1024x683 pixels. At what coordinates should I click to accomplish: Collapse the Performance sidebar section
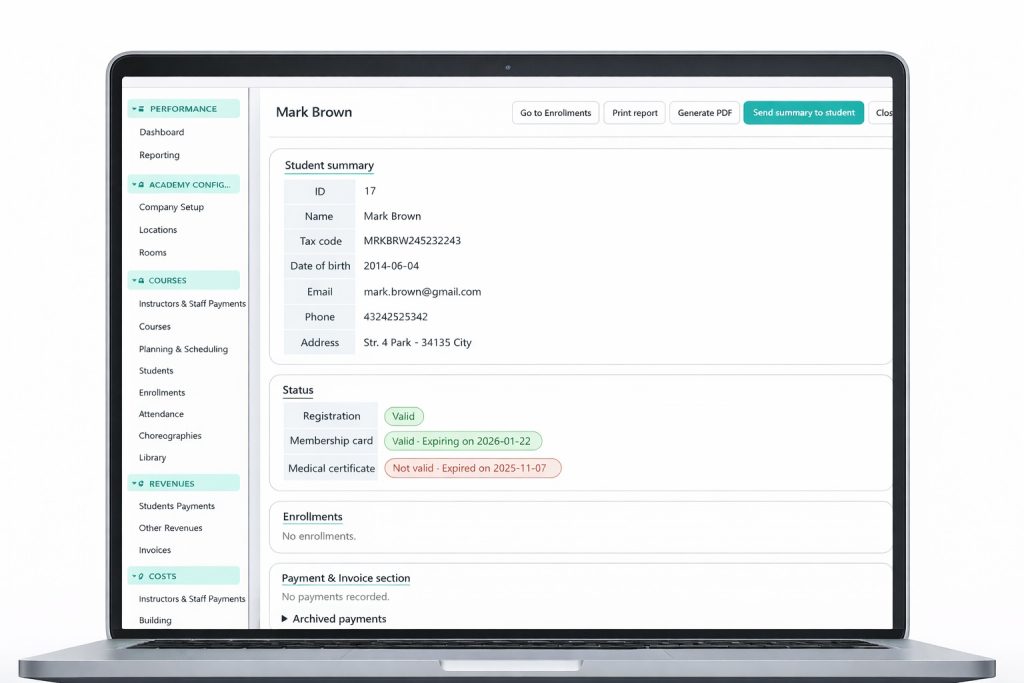pos(183,109)
